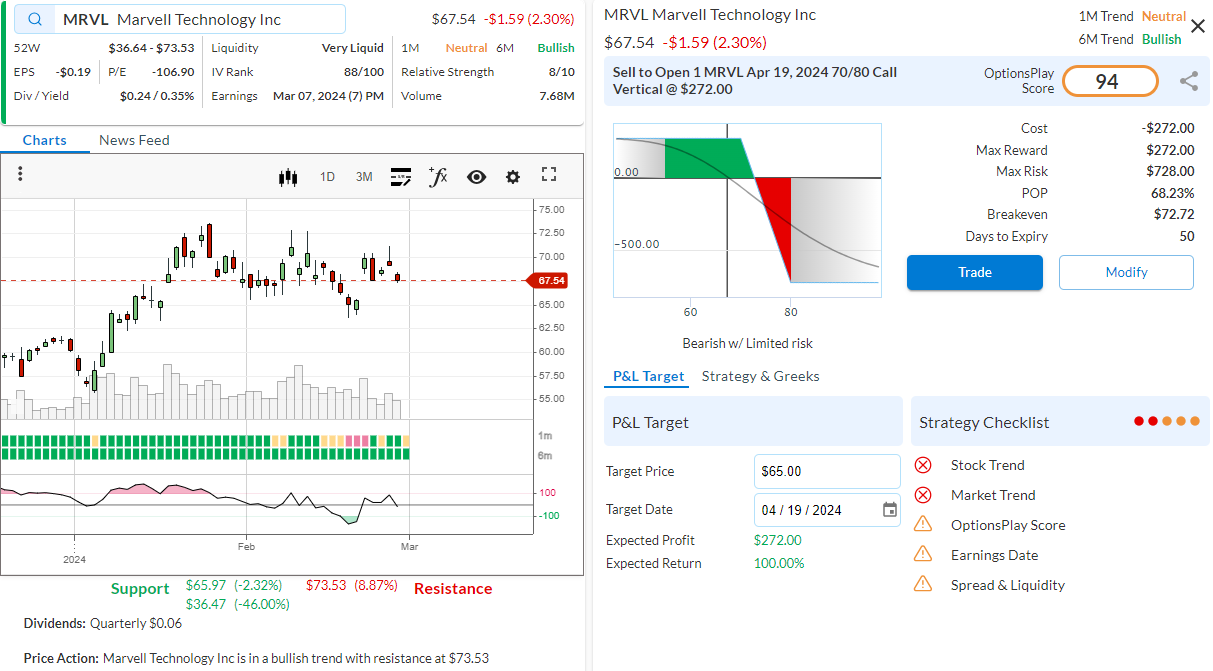Viewport: 1213px width, 671px height.
Task: Click the 1m trend strip label
Action: tap(545, 436)
